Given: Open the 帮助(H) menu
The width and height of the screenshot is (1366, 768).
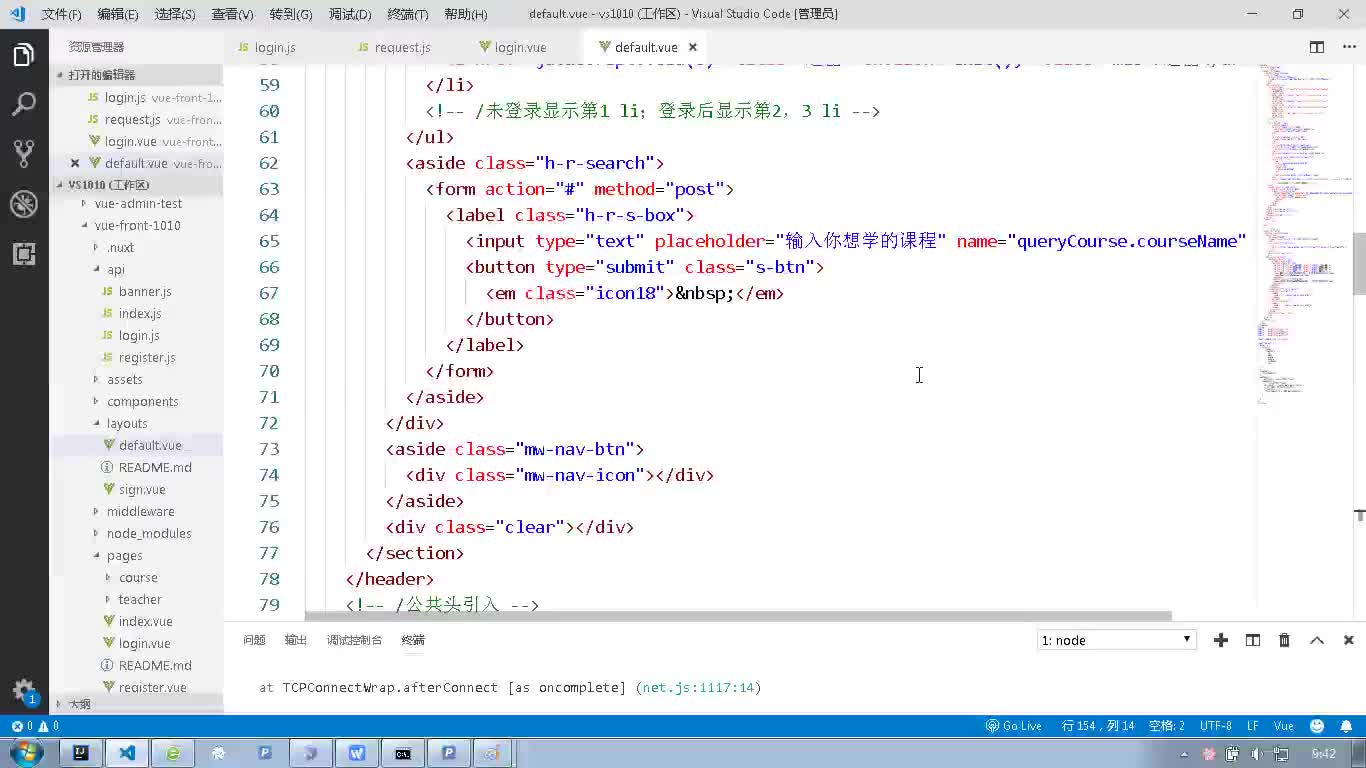Looking at the screenshot, I should 465,14.
